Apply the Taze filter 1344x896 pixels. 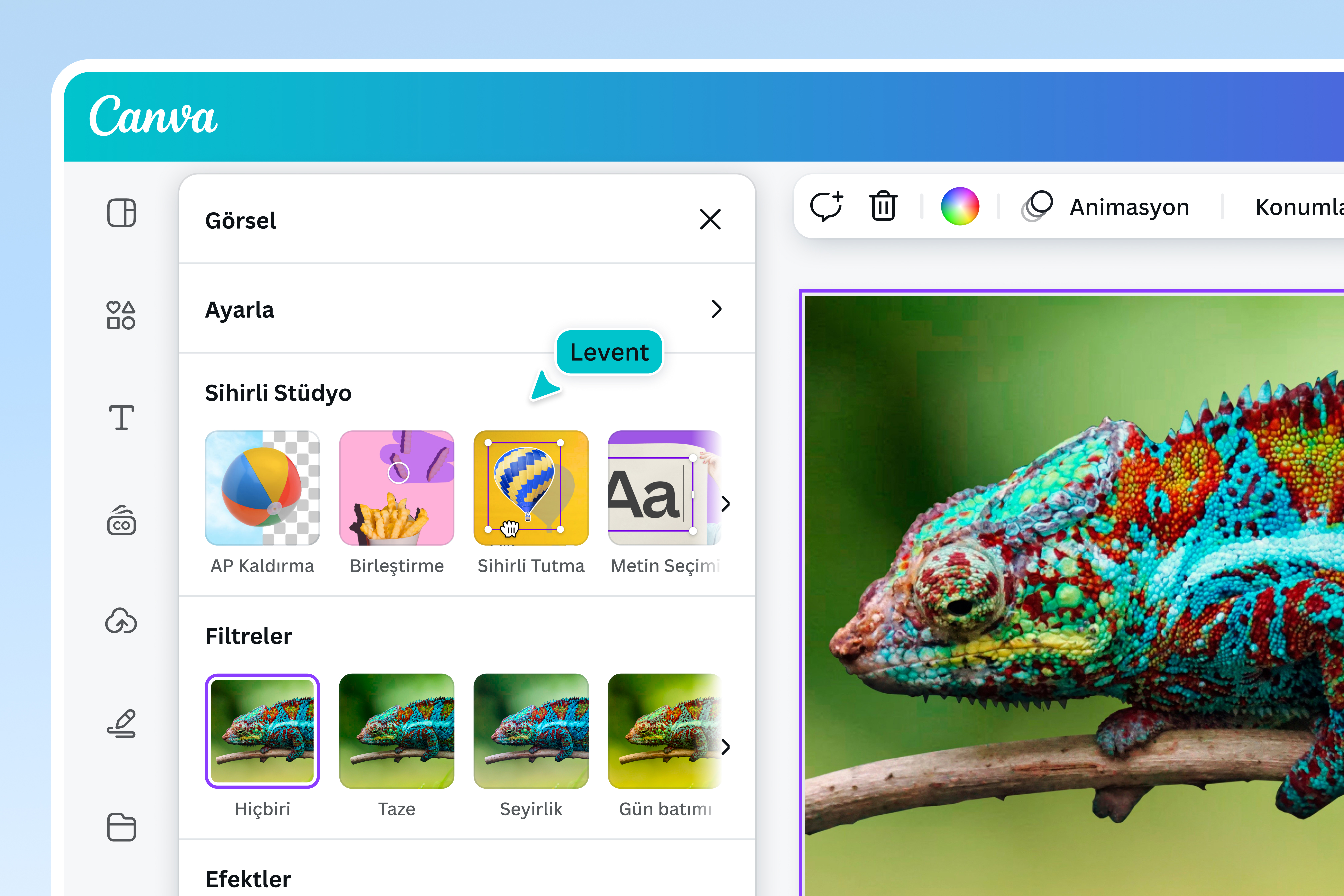[397, 731]
